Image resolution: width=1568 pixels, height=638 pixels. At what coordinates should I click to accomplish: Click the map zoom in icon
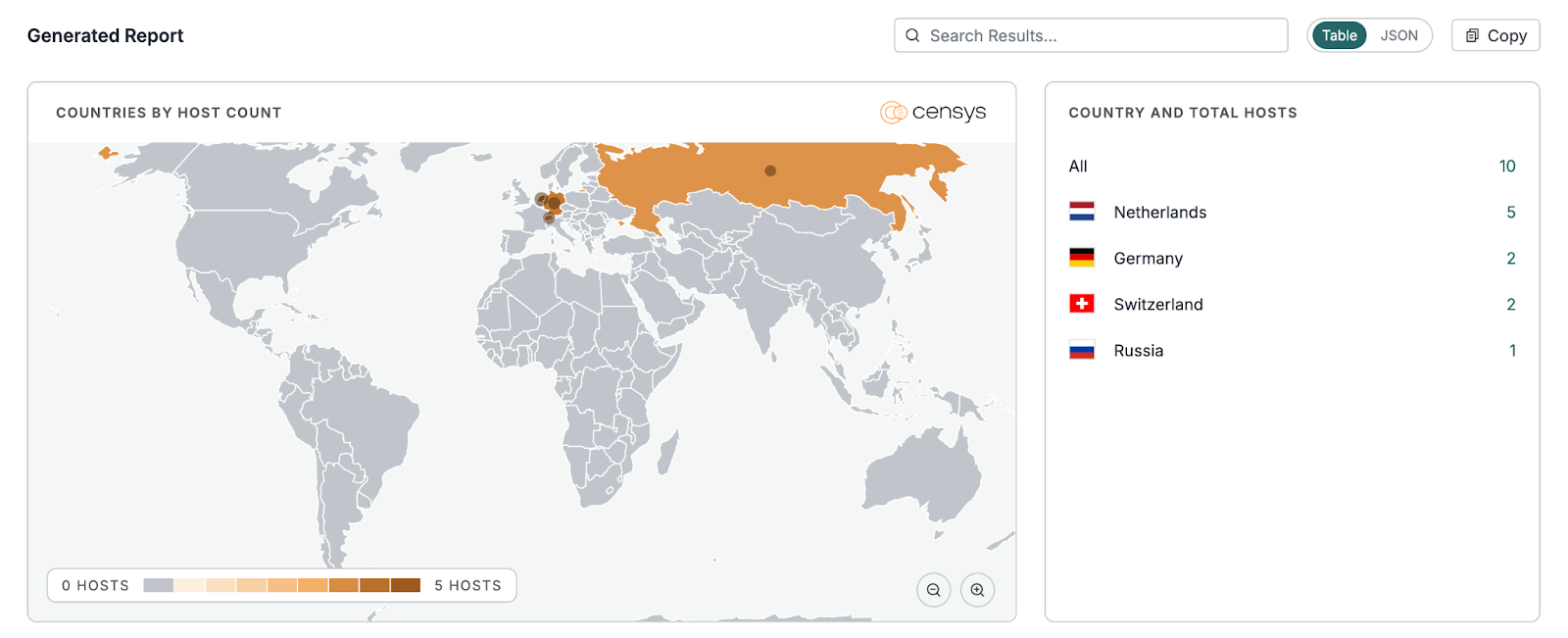(977, 590)
